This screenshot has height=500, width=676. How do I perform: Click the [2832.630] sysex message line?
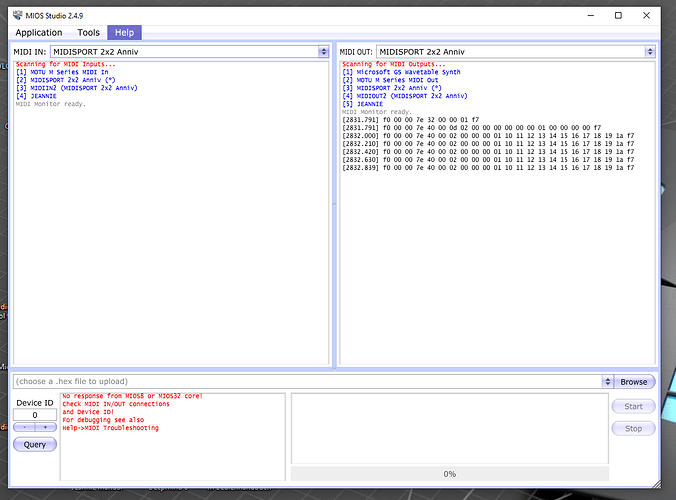pyautogui.click(x=488, y=159)
